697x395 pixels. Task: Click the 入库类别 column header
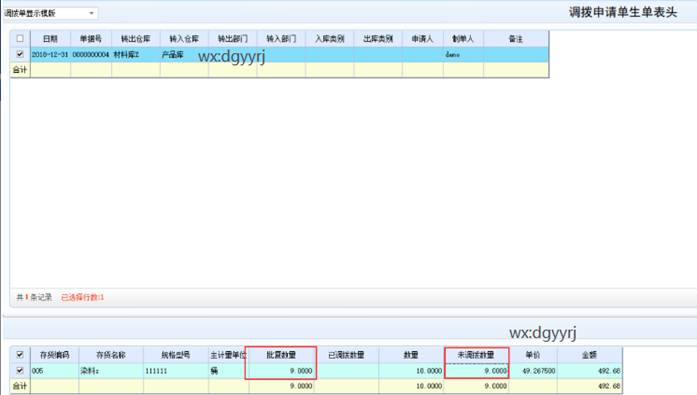(x=329, y=39)
